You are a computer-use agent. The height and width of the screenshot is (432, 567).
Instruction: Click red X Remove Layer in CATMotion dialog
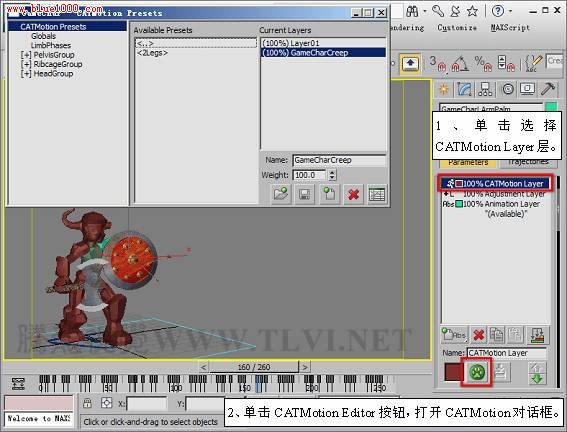tap(353, 194)
